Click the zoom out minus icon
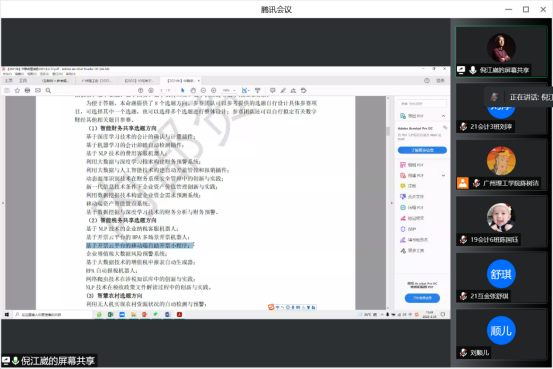The image size is (553, 369). (203, 91)
